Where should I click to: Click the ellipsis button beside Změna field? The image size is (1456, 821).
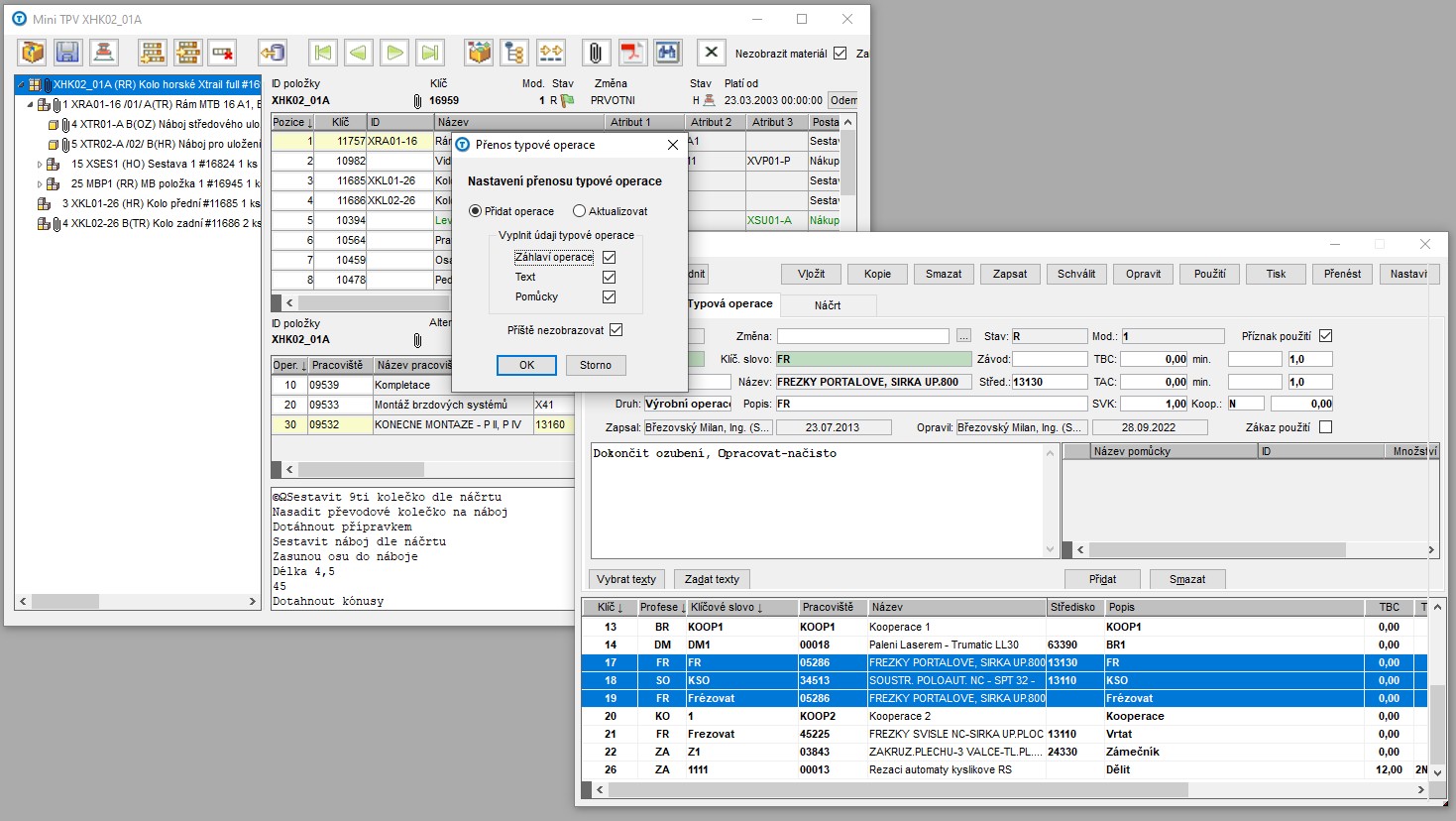pyautogui.click(x=963, y=336)
